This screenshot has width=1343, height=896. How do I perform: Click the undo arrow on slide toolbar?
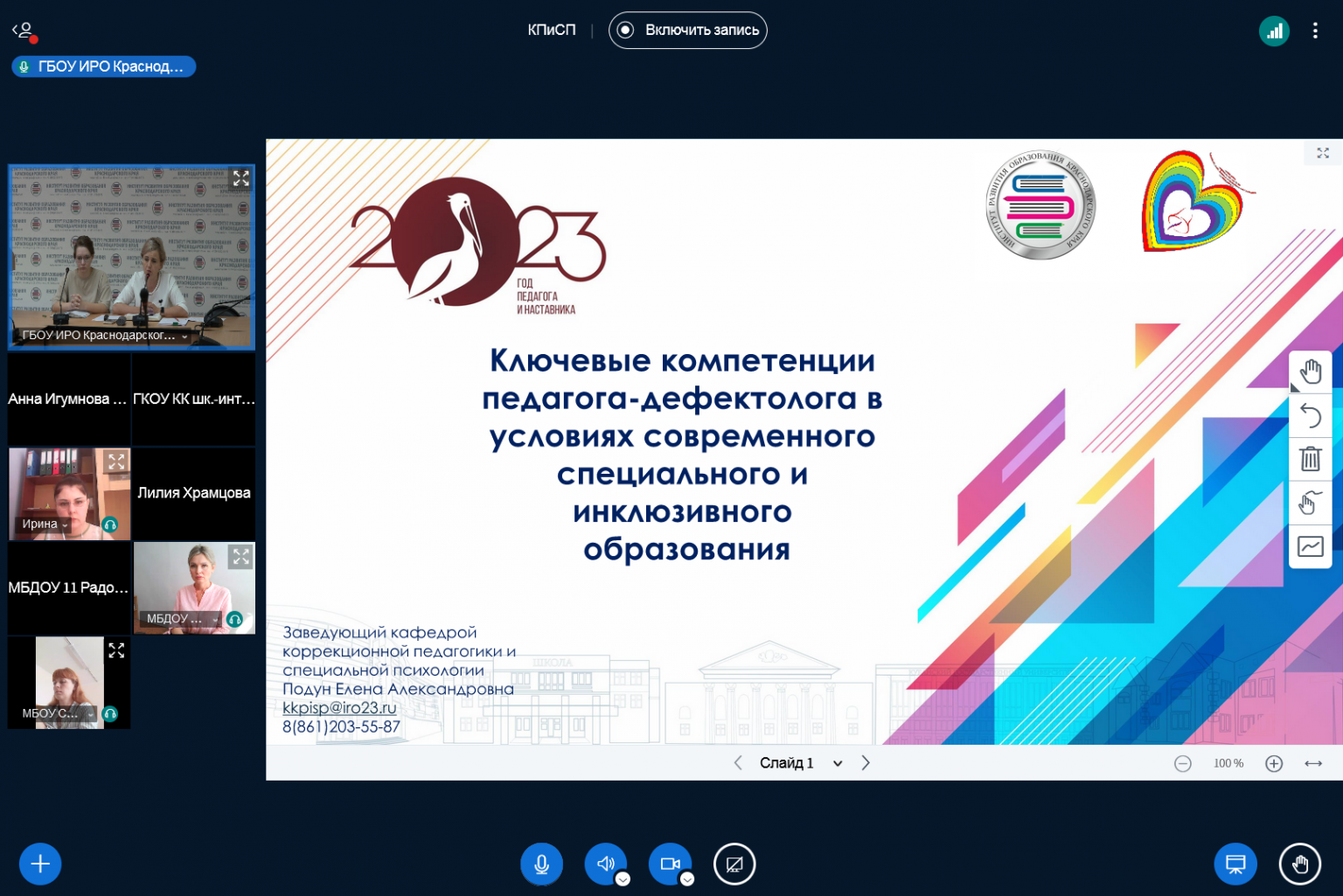click(1310, 415)
